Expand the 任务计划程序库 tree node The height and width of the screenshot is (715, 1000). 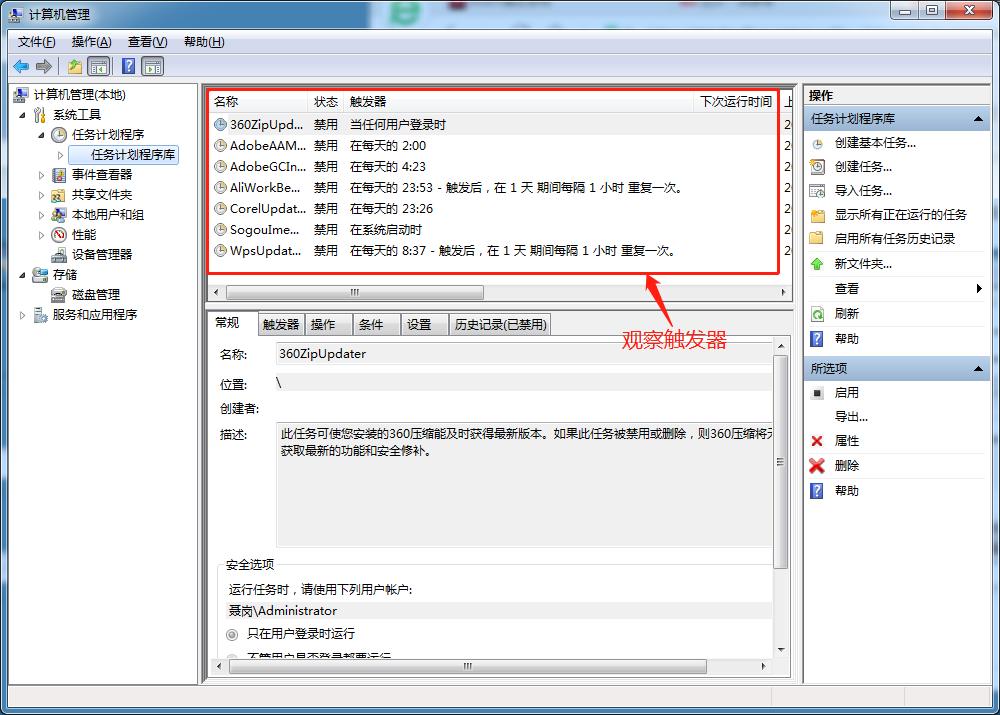(x=61, y=155)
